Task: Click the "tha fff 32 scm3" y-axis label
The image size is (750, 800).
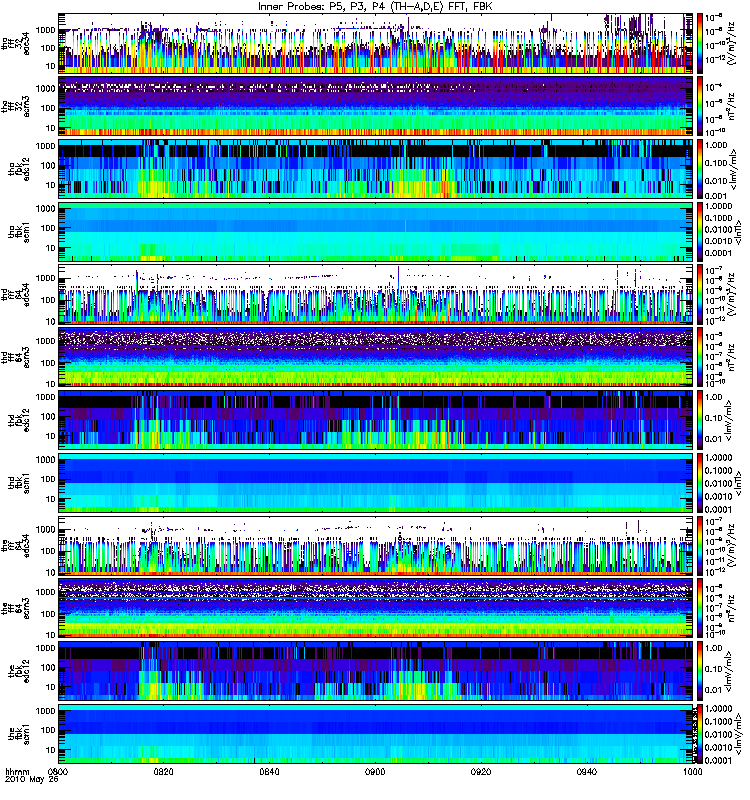Action: tap(15, 106)
